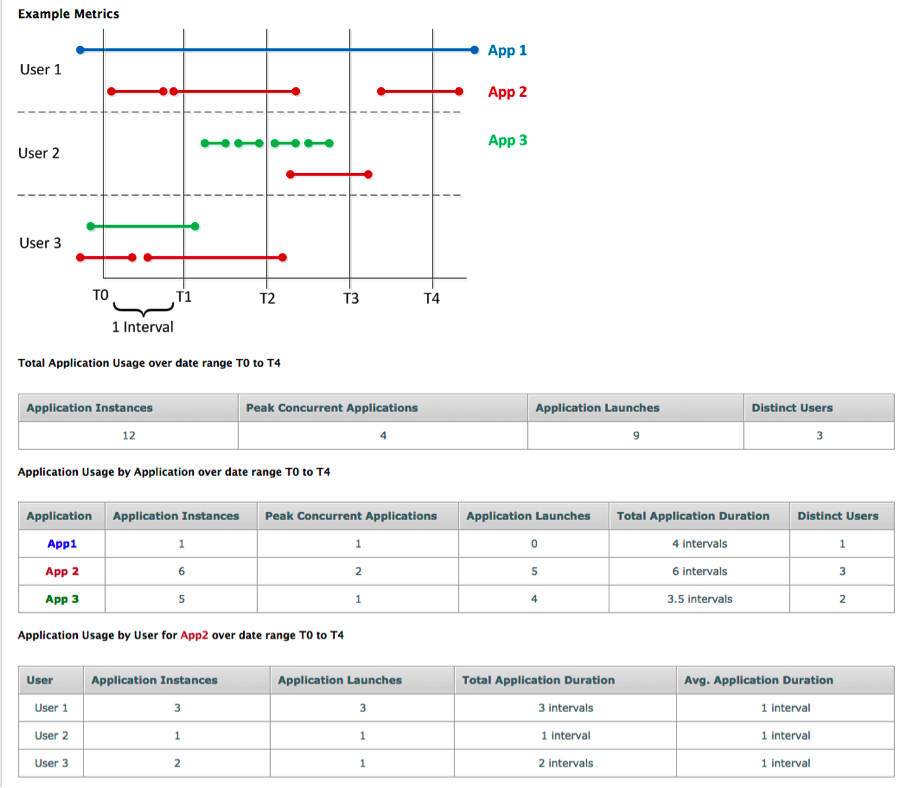This screenshot has width=900, height=788.
Task: Select the T0 marker on the time axis
Action: pos(99,297)
